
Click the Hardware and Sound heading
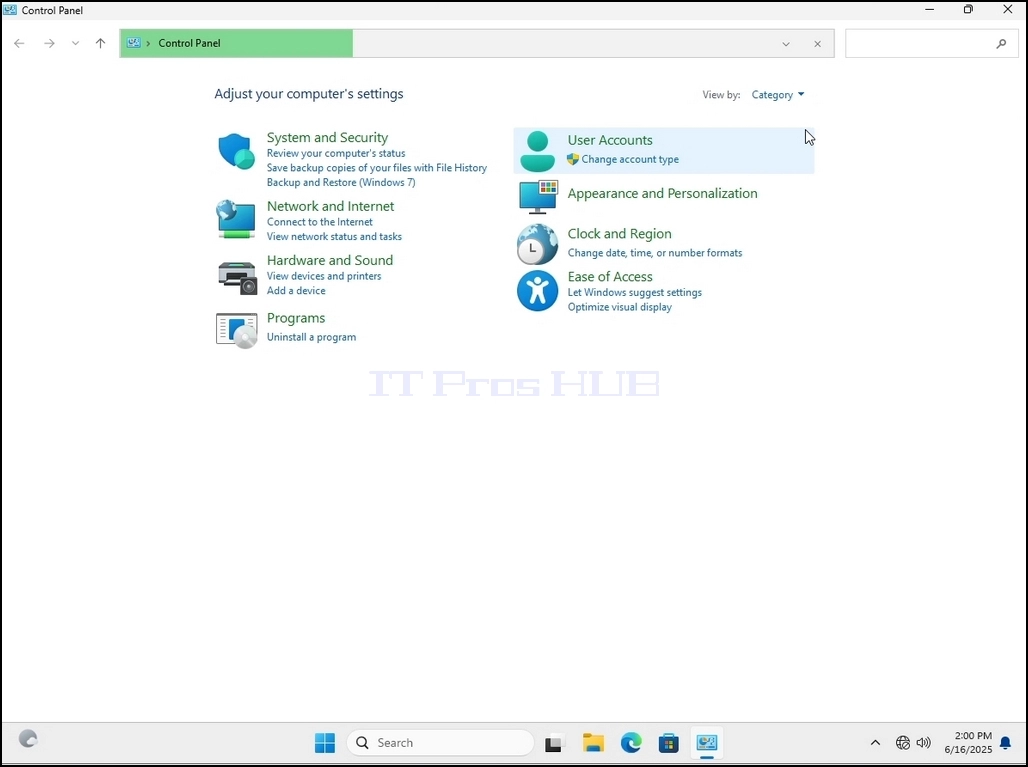pyautogui.click(x=330, y=260)
